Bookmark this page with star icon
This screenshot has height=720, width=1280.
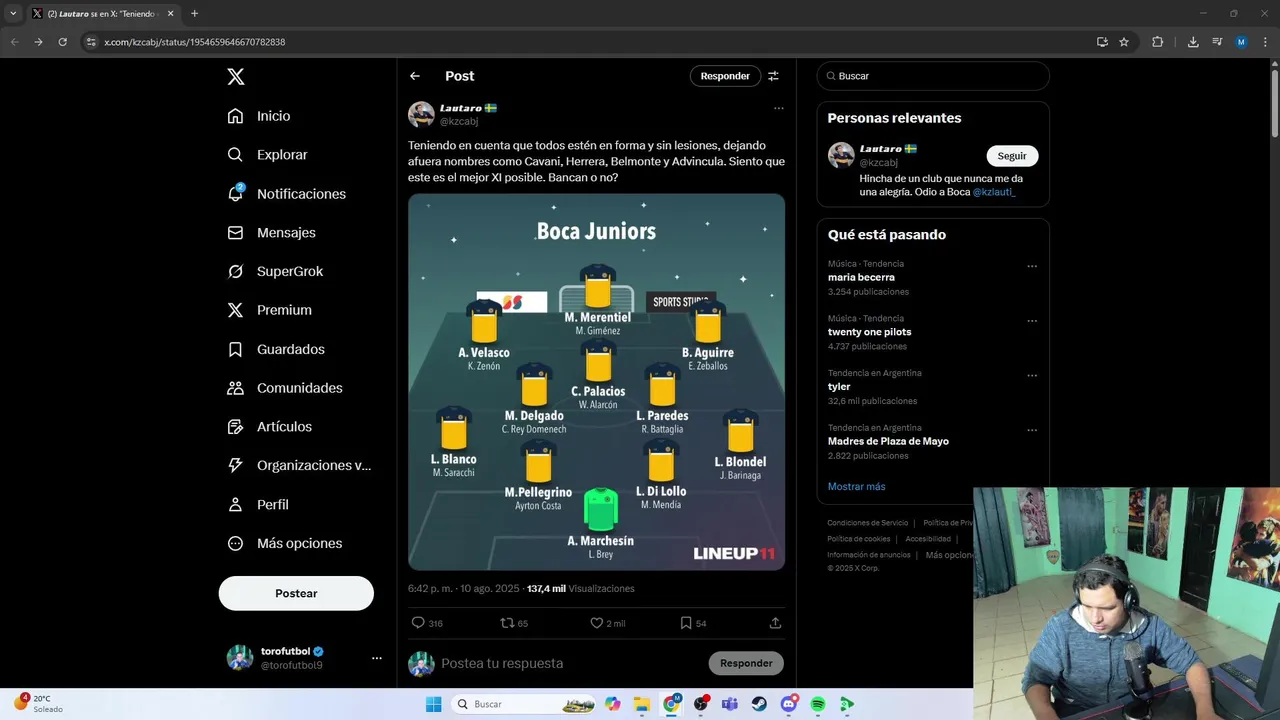pos(1124,42)
